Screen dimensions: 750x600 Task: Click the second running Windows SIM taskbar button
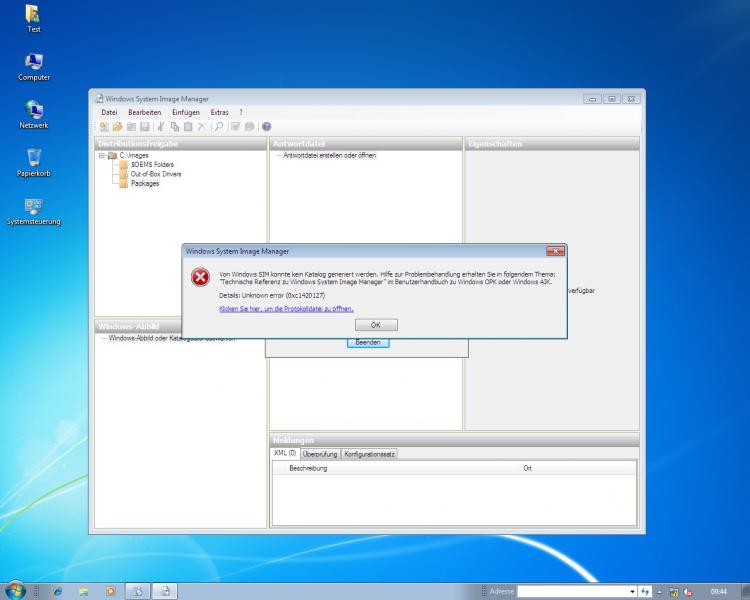click(x=165, y=591)
